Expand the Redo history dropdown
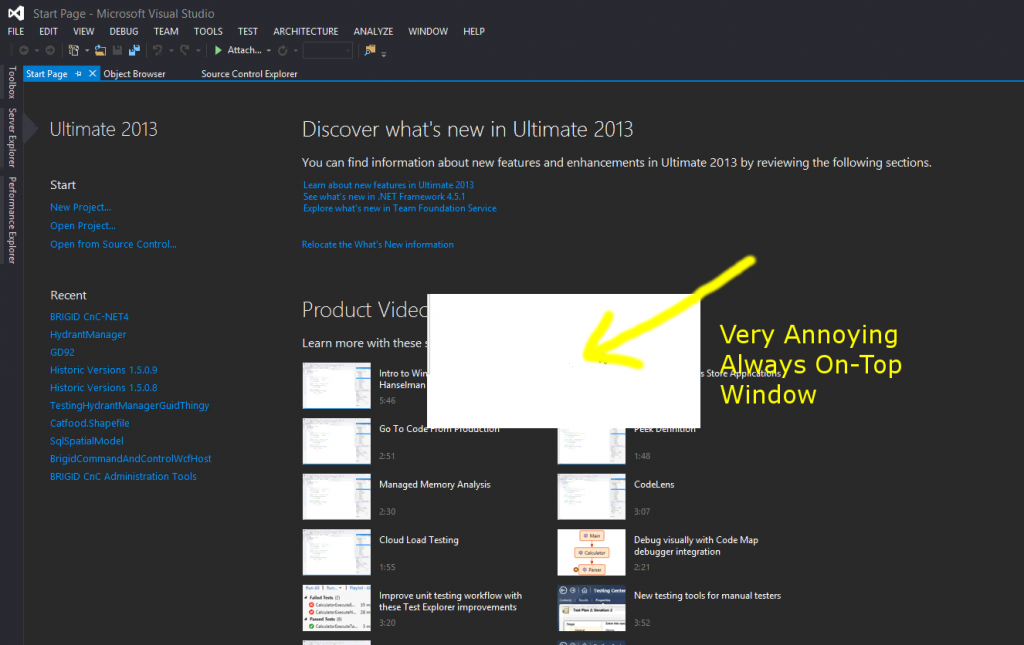 [x=198, y=50]
